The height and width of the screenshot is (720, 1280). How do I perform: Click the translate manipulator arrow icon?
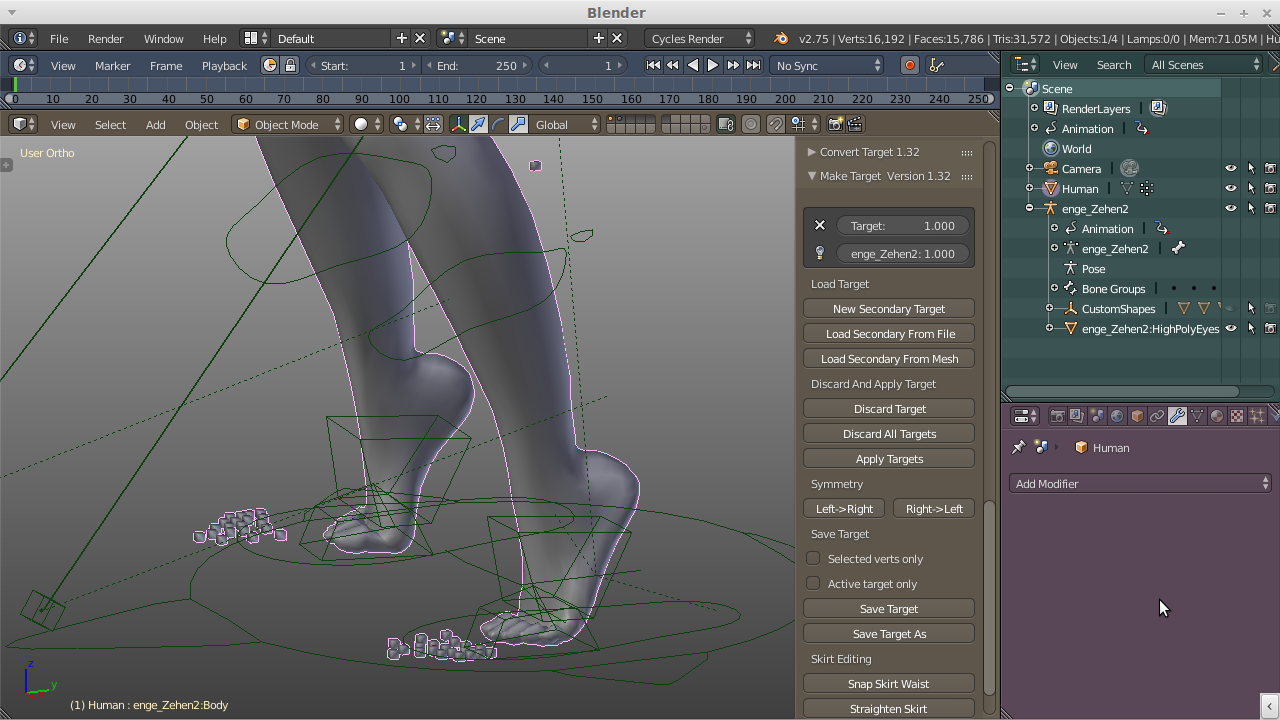pyautogui.click(x=478, y=124)
